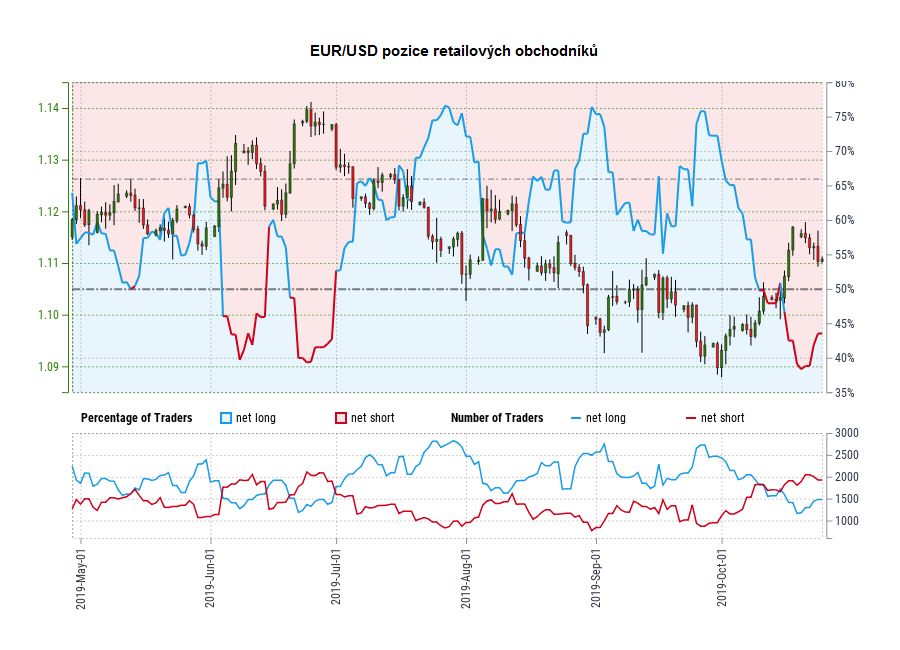Click the 1.13 price axis label
Viewport: 900px width, 650px height.
pyautogui.click(x=49, y=160)
